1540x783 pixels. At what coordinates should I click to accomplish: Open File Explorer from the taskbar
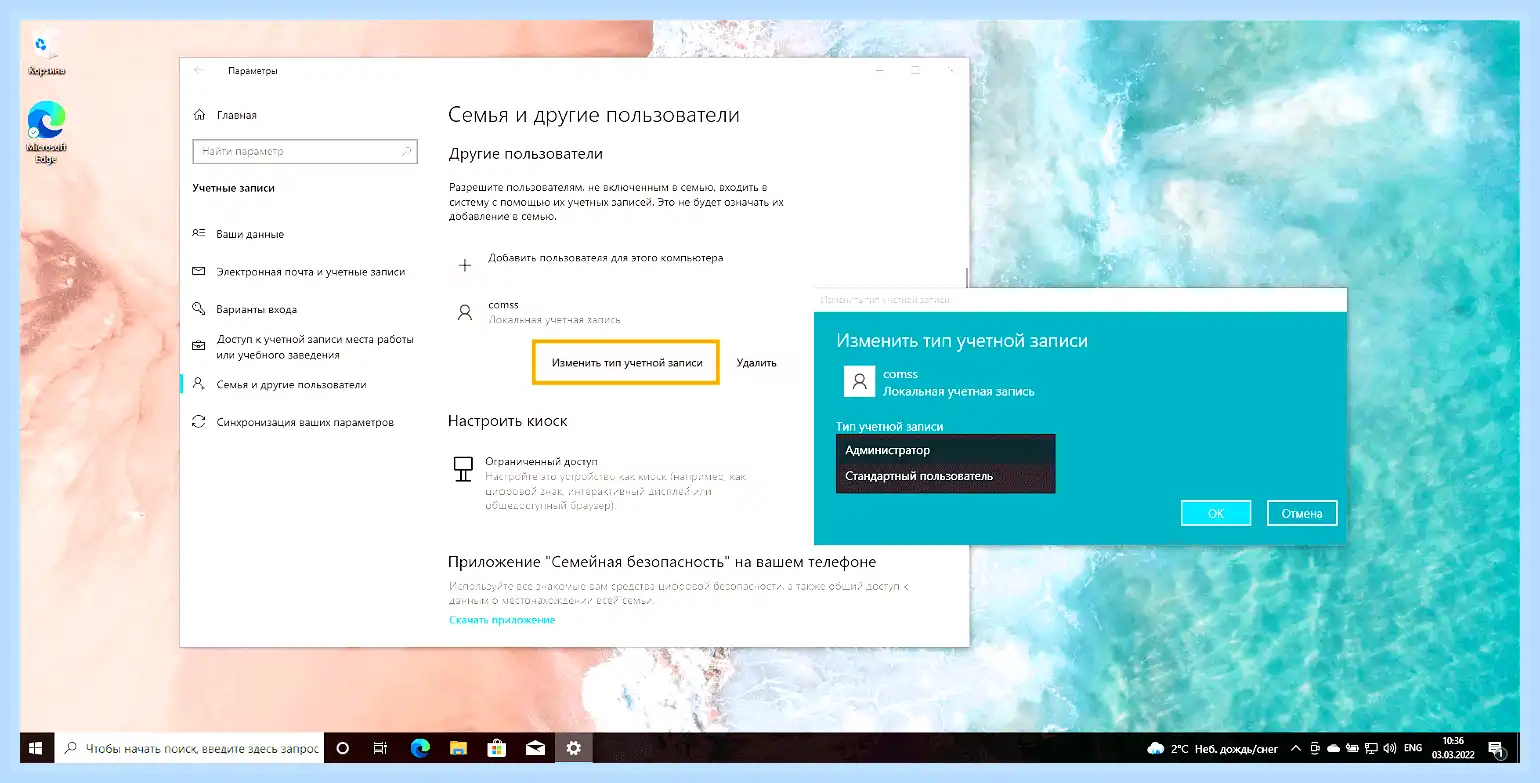458,748
